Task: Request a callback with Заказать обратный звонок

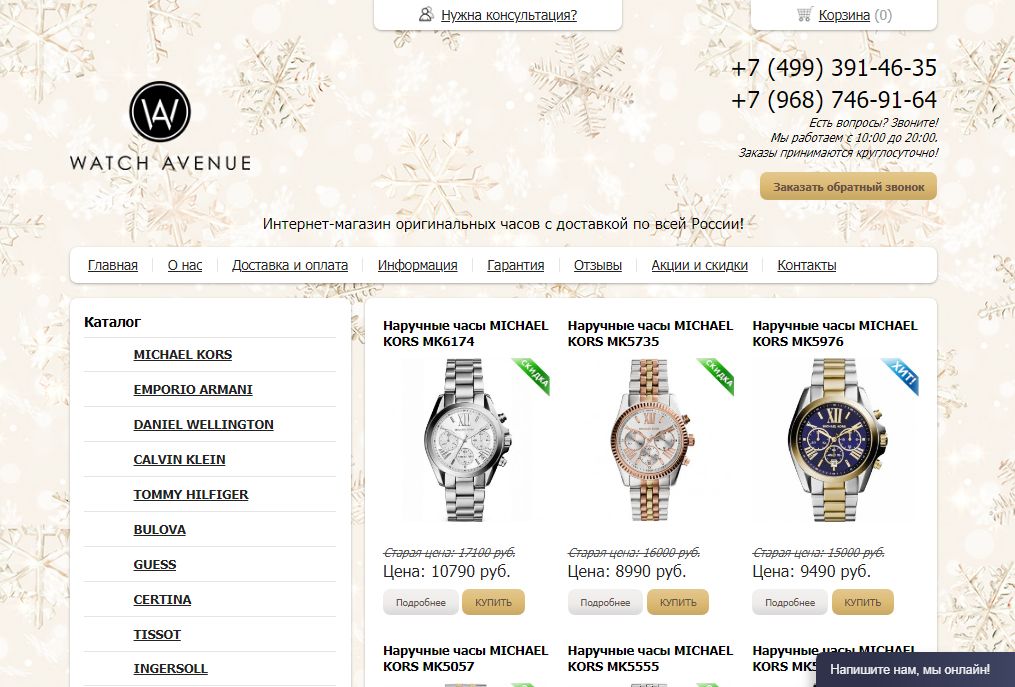Action: click(x=848, y=186)
